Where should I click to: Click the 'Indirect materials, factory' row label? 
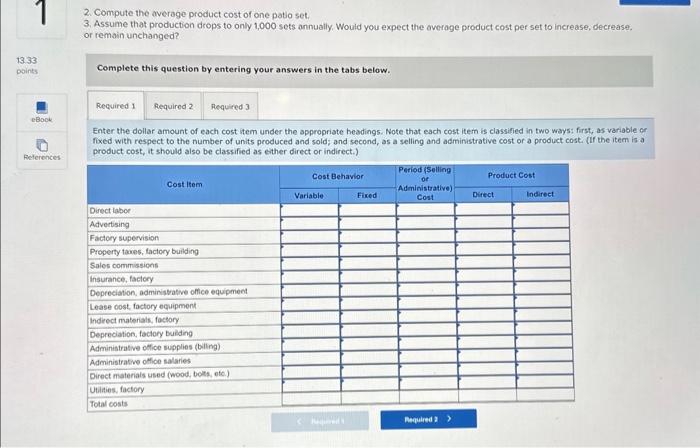[x=134, y=320]
